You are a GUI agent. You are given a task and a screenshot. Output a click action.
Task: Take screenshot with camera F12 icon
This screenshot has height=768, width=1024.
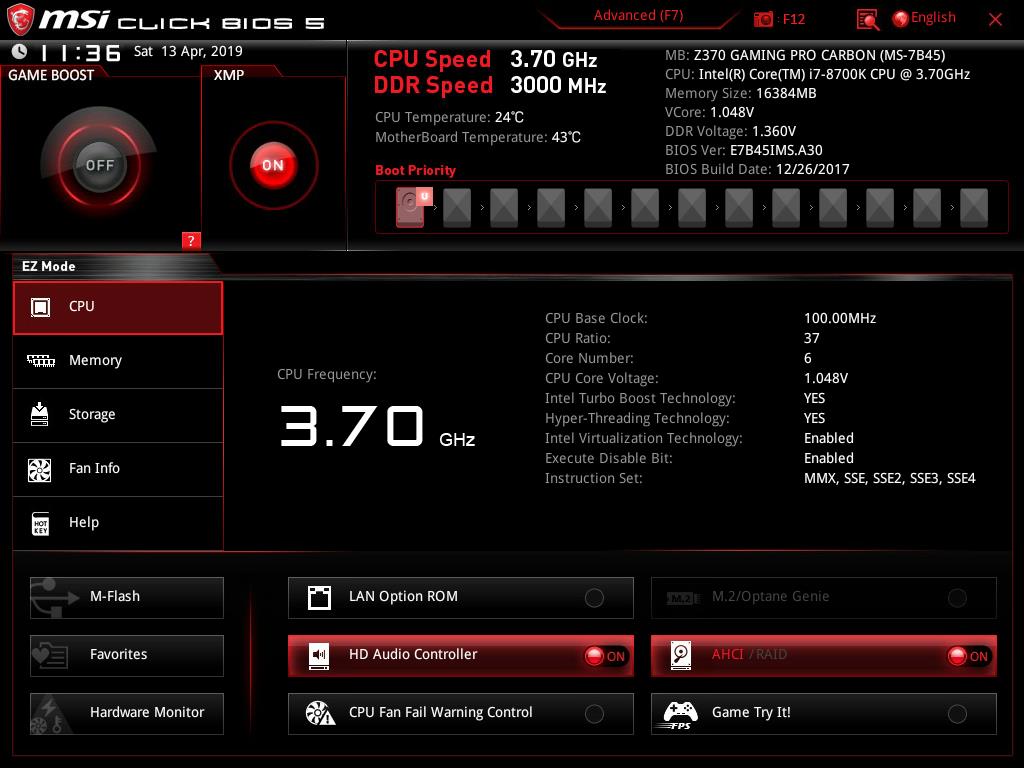click(763, 20)
